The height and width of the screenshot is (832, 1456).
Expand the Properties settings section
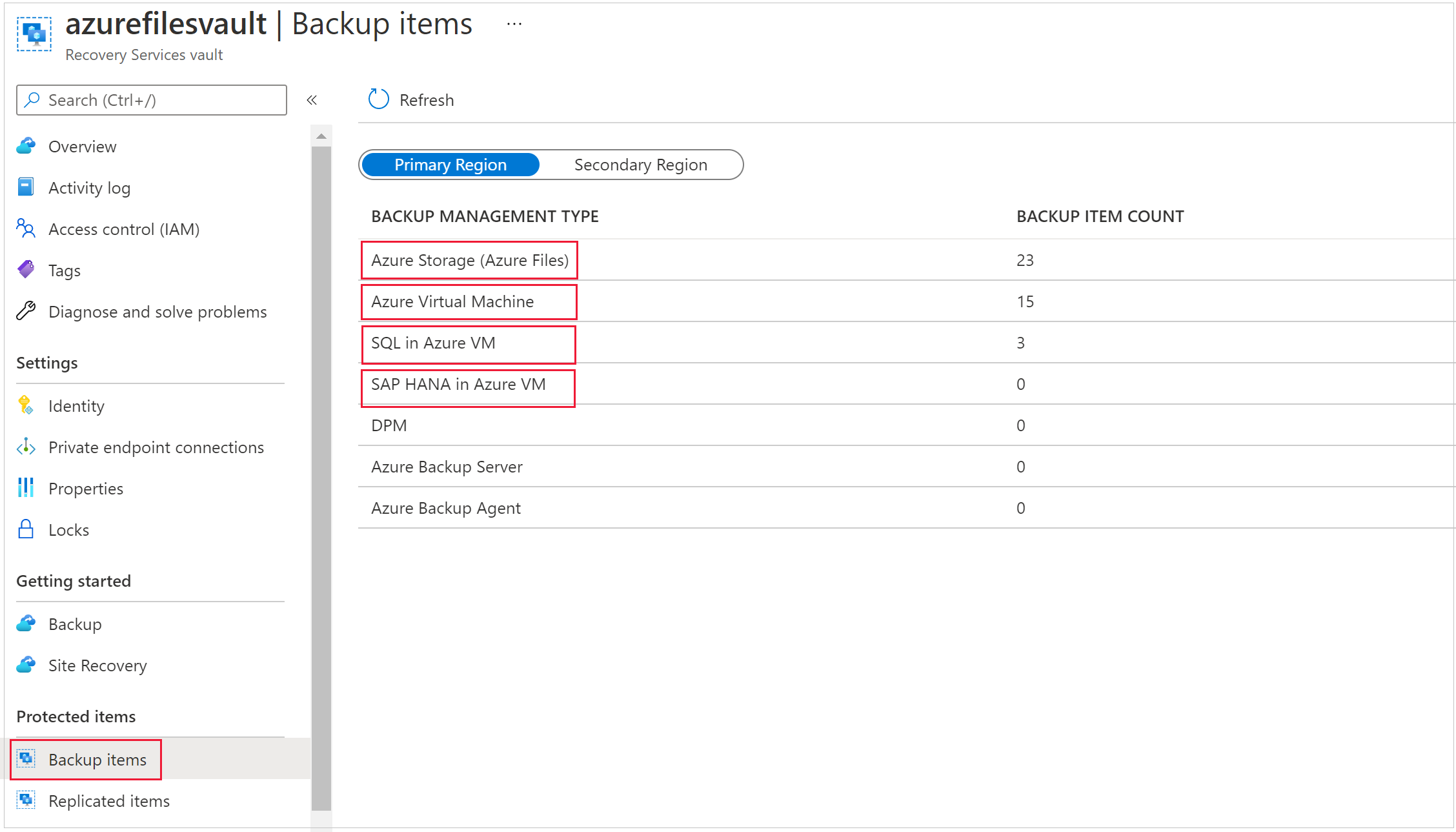(x=86, y=489)
